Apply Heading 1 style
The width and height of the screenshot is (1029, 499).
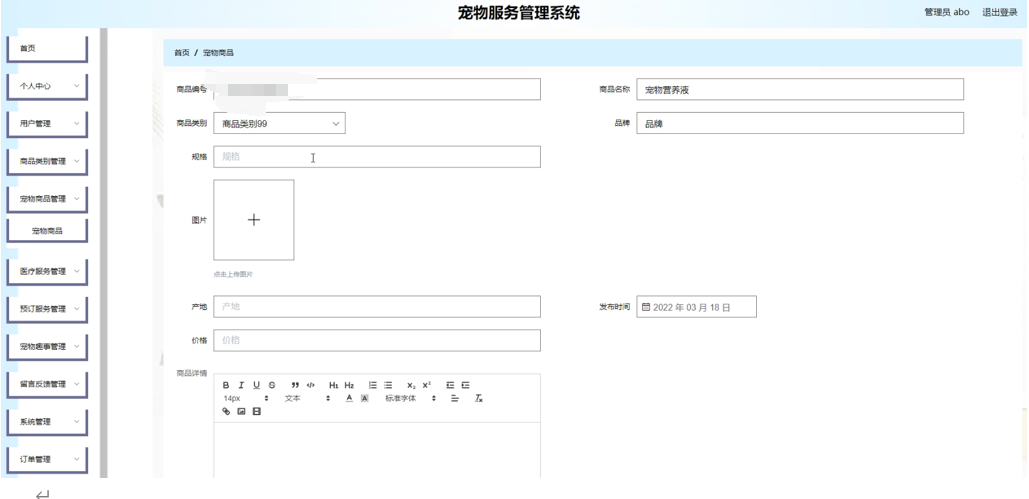point(334,385)
